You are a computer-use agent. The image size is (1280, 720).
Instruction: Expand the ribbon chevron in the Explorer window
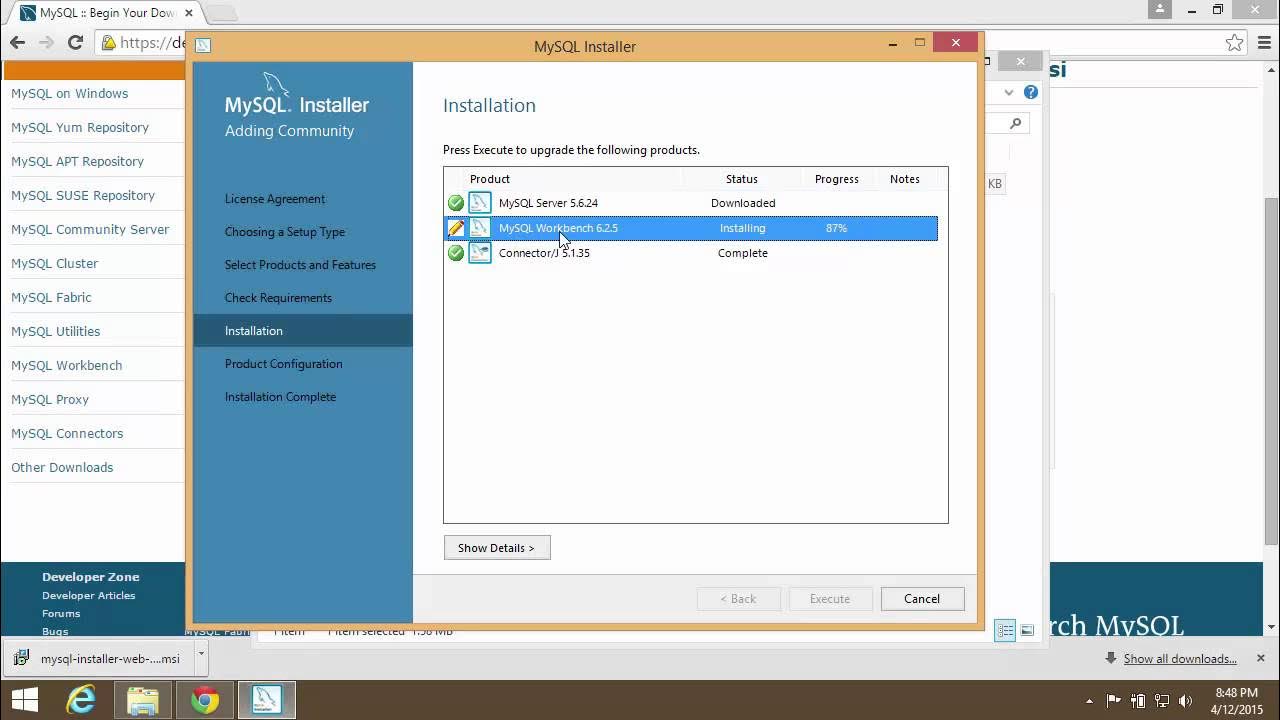click(1009, 92)
